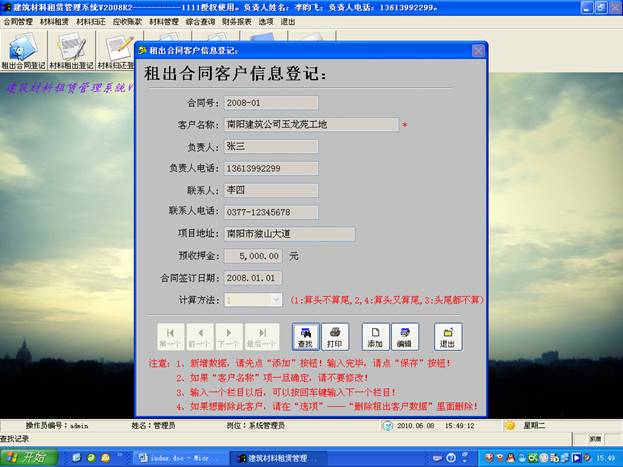
Task: Close the 租出合同客户信息登记 dialog
Action: (x=478, y=49)
